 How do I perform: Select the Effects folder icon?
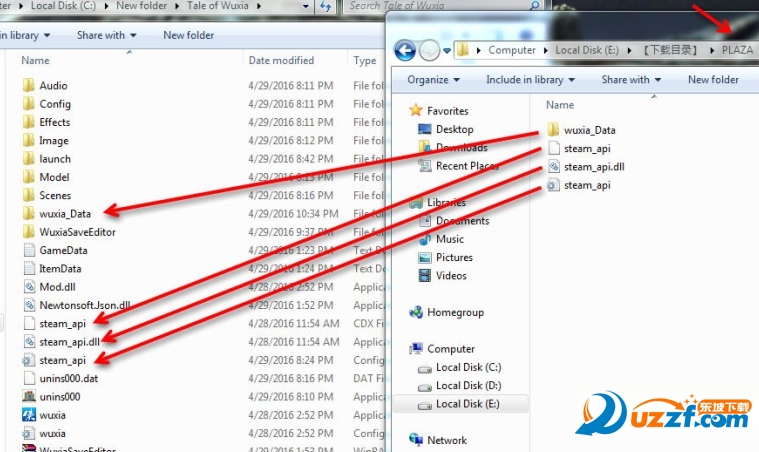[29, 122]
